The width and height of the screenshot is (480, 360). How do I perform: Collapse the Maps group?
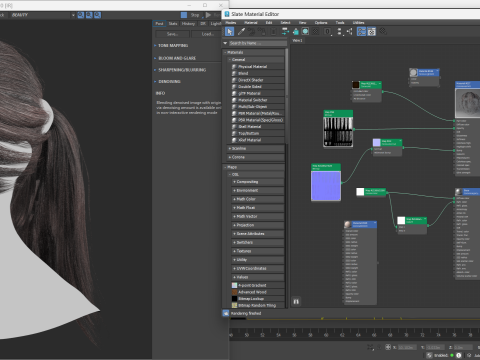(254, 167)
